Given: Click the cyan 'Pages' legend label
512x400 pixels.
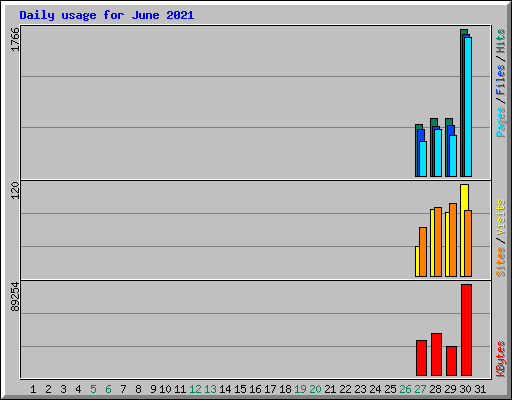Looking at the screenshot, I should coord(501,122).
